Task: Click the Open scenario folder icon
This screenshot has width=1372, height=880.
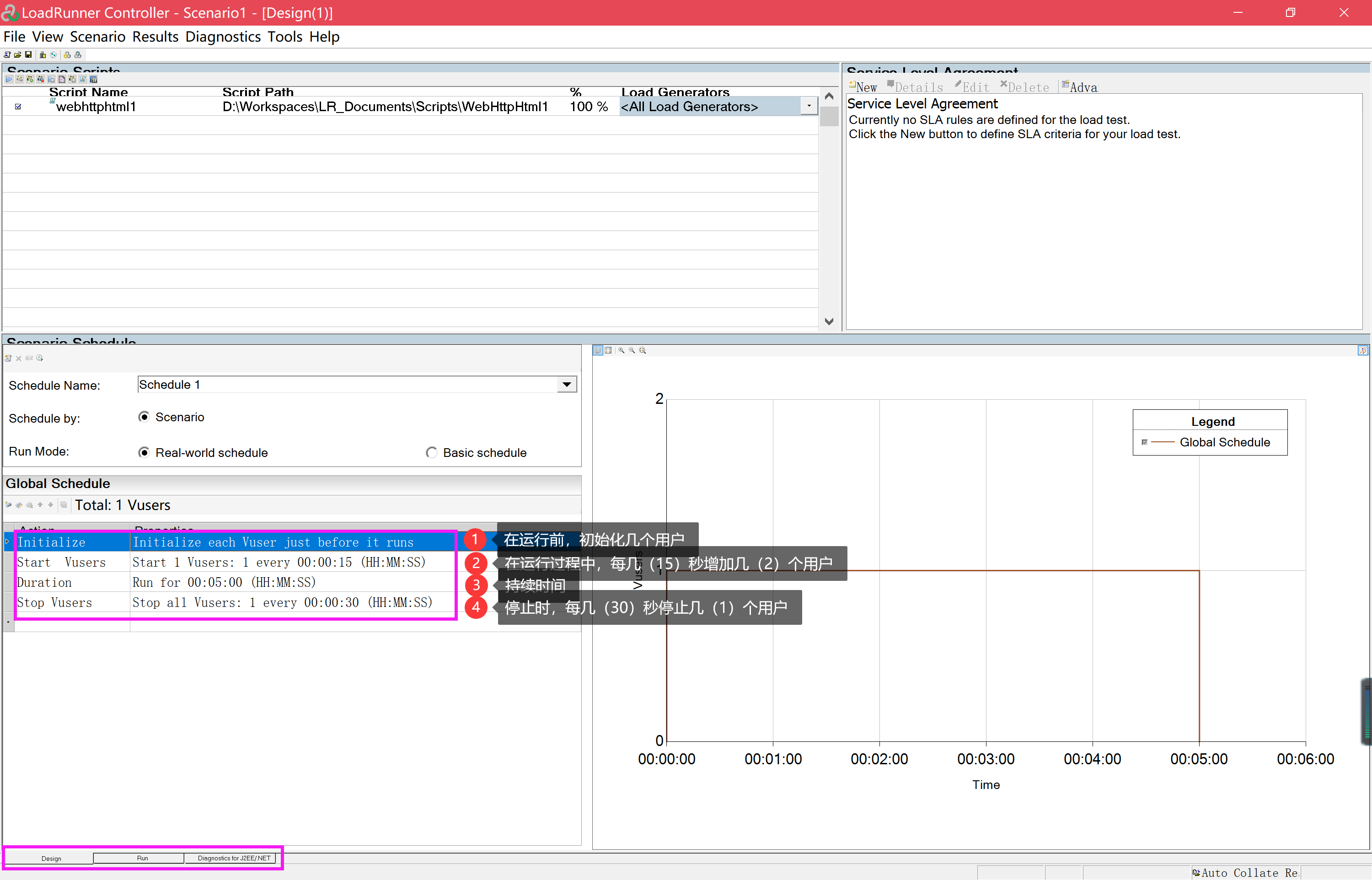Action: coord(18,55)
